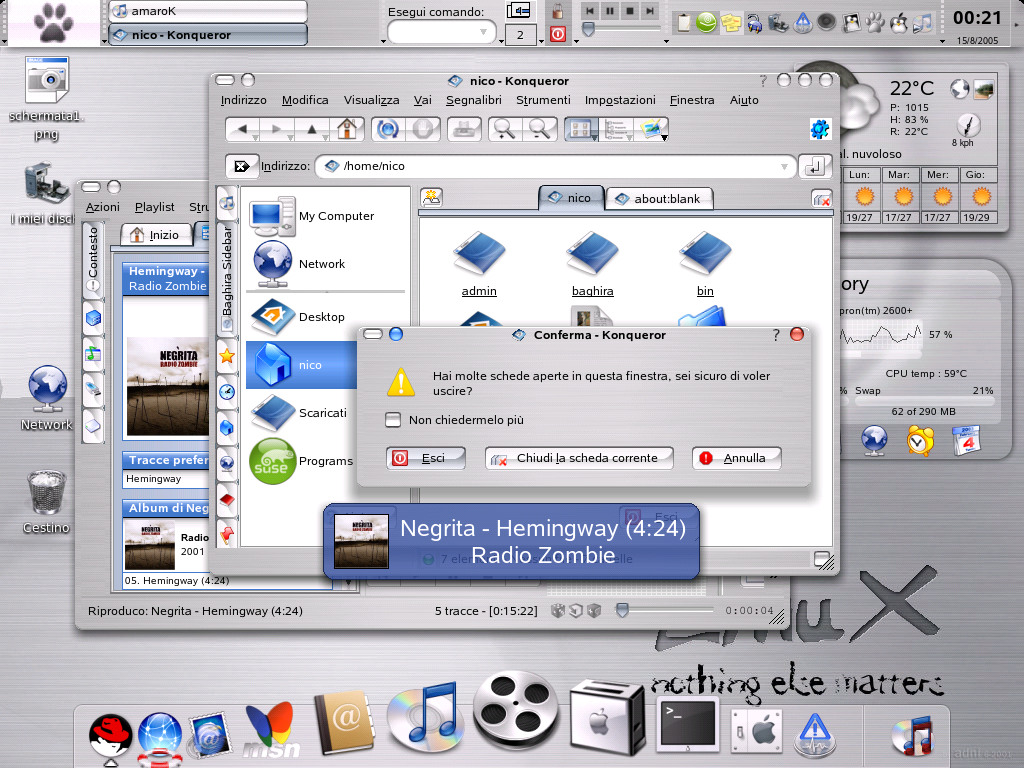The width and height of the screenshot is (1024, 768).
Task: Click the second magnifier zoom icon
Action: click(540, 129)
